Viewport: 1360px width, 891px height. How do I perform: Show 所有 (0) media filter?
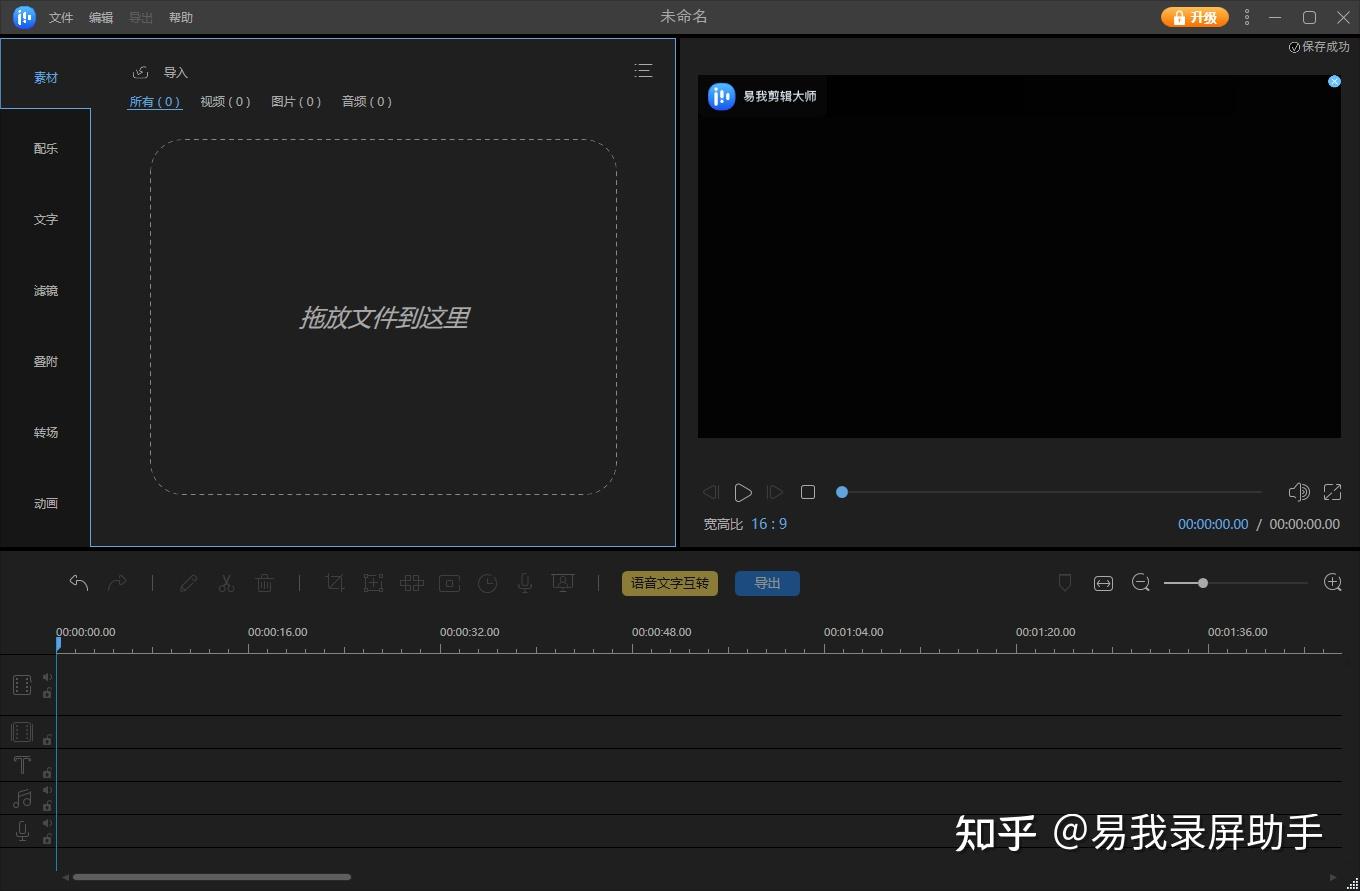155,101
